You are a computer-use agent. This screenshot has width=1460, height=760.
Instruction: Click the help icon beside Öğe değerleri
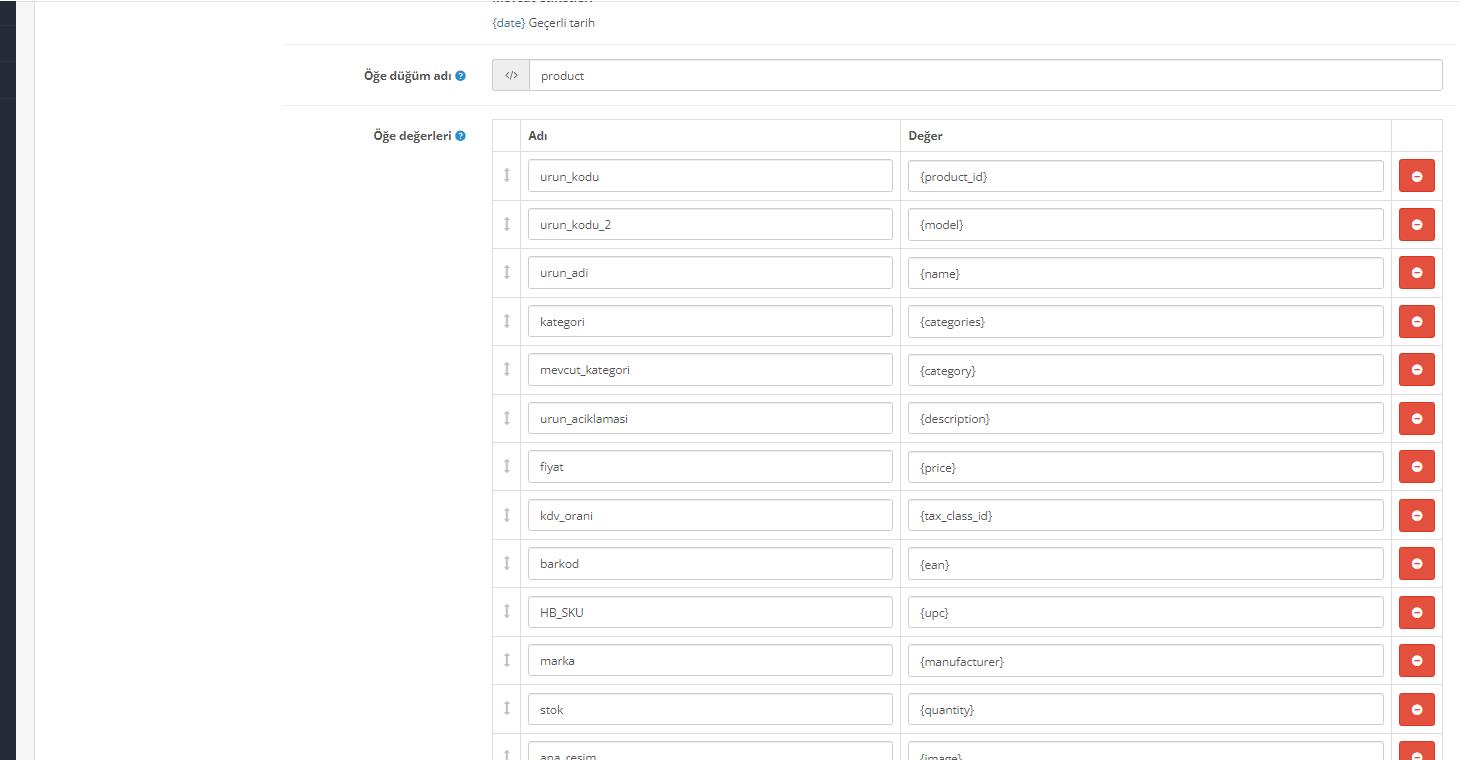[x=459, y=135]
